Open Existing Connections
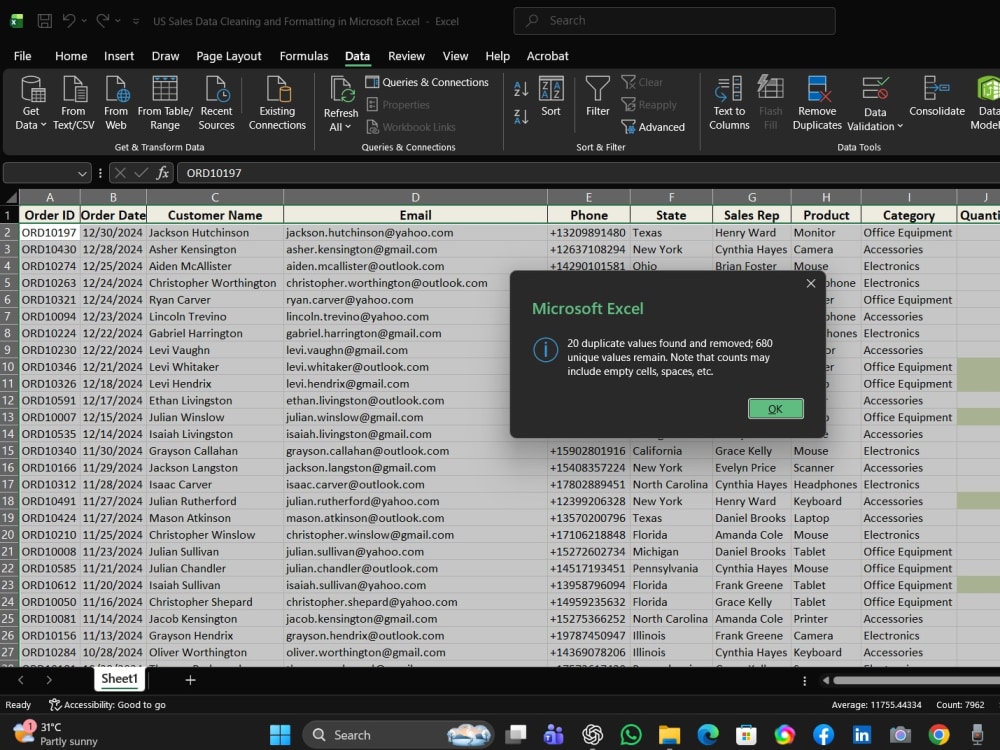Image resolution: width=1000 pixels, height=750 pixels. click(x=277, y=103)
